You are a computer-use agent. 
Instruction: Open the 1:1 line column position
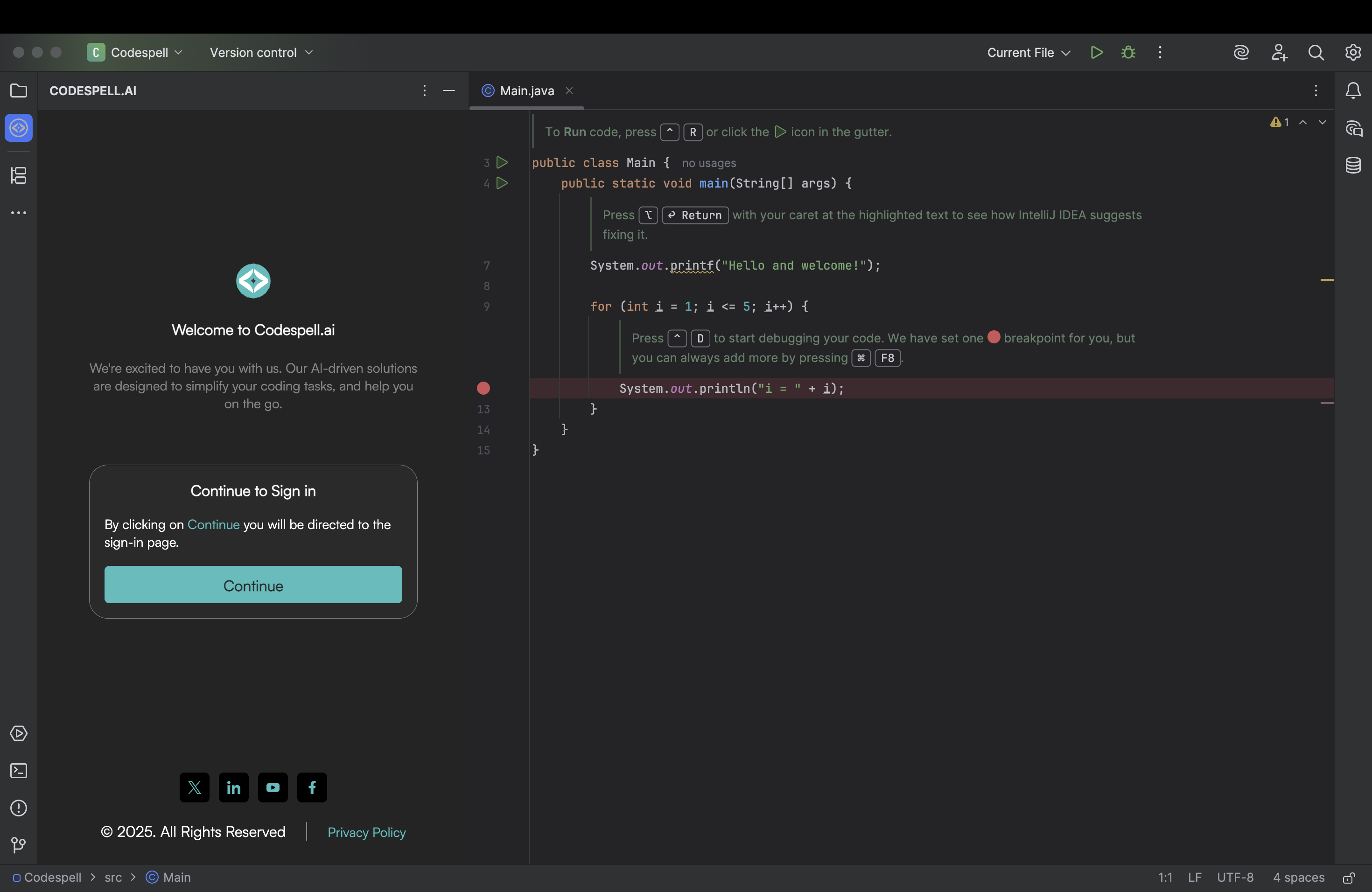click(x=1165, y=878)
